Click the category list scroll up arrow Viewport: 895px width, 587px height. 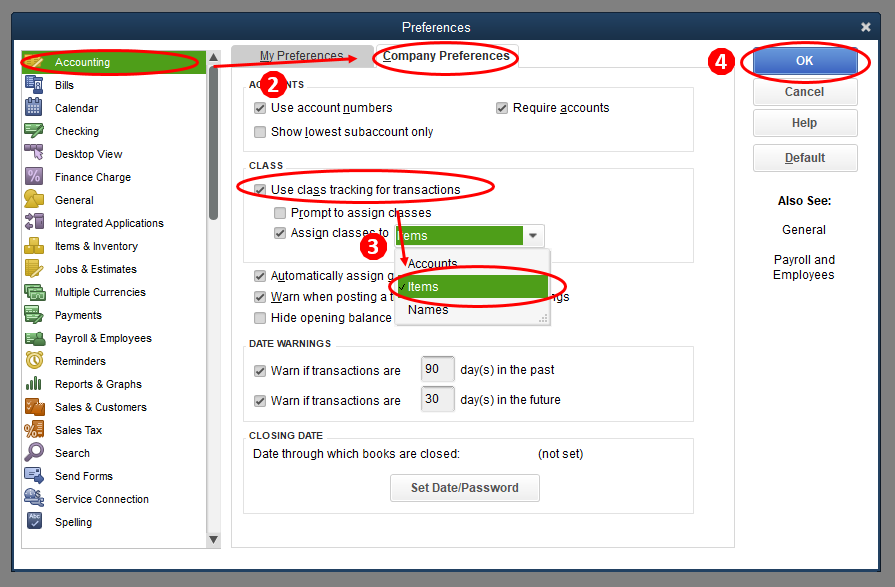(213, 57)
